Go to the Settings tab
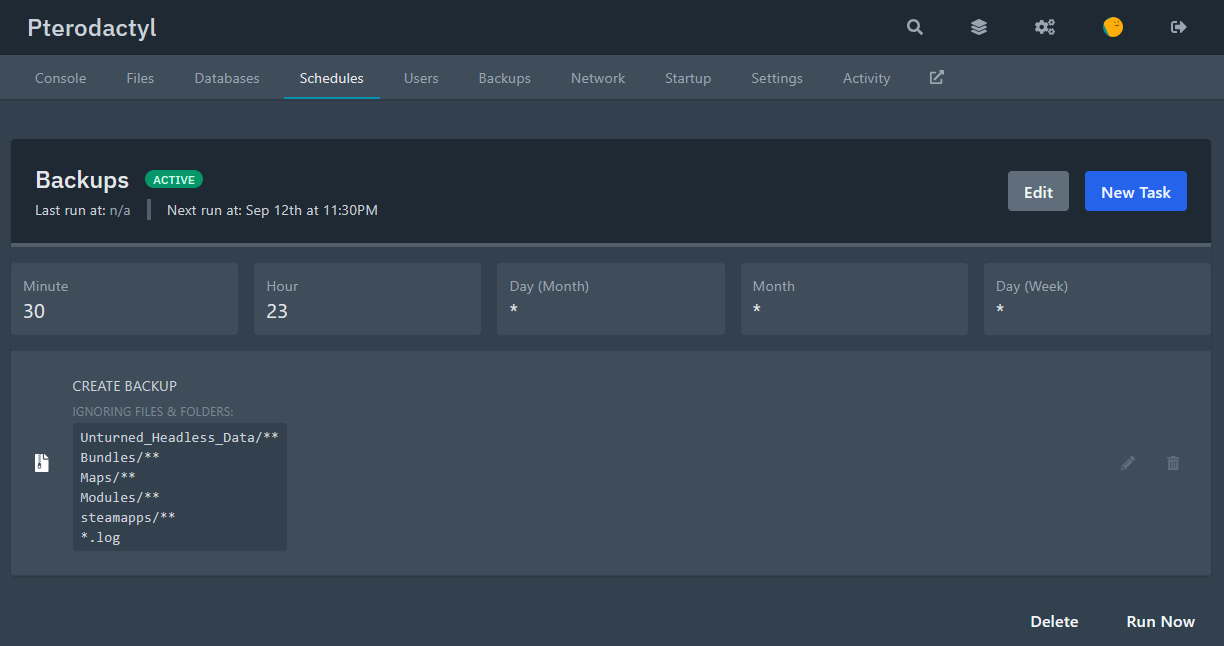1224x646 pixels. pos(777,78)
